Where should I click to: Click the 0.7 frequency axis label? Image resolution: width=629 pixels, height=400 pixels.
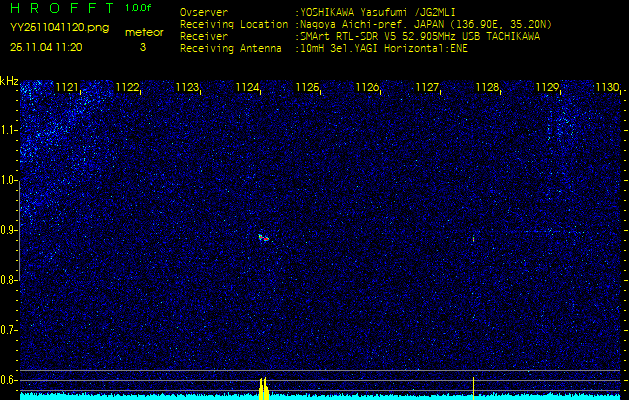pos(9,329)
